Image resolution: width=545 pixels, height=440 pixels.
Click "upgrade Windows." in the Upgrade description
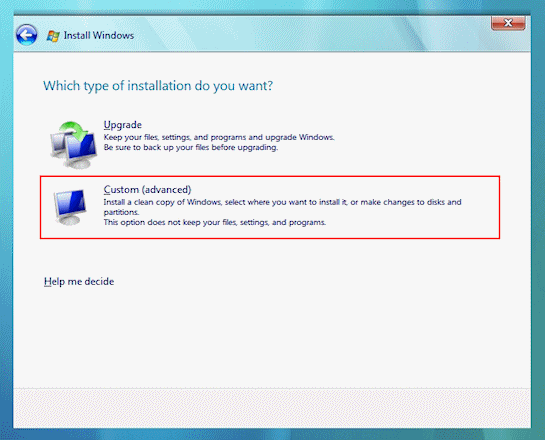point(300,137)
